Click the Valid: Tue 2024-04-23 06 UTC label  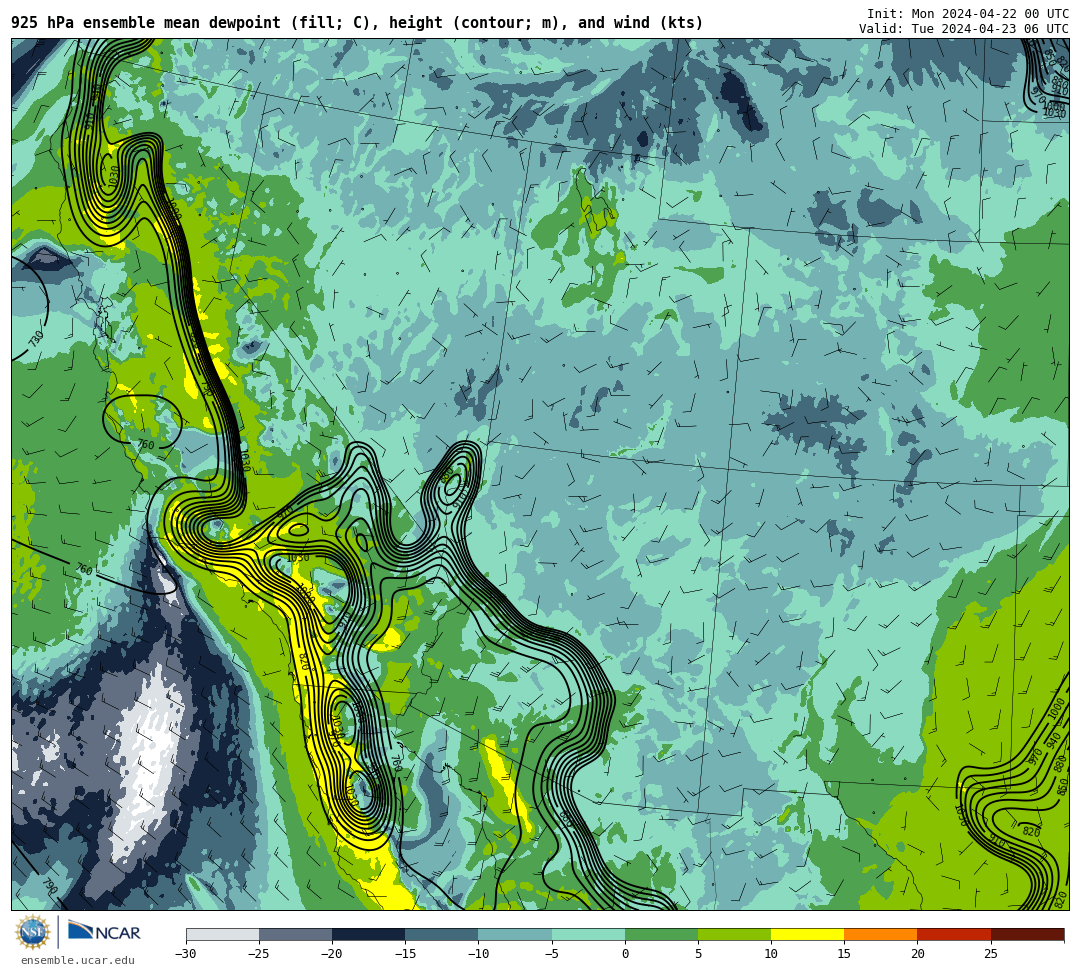tap(964, 29)
